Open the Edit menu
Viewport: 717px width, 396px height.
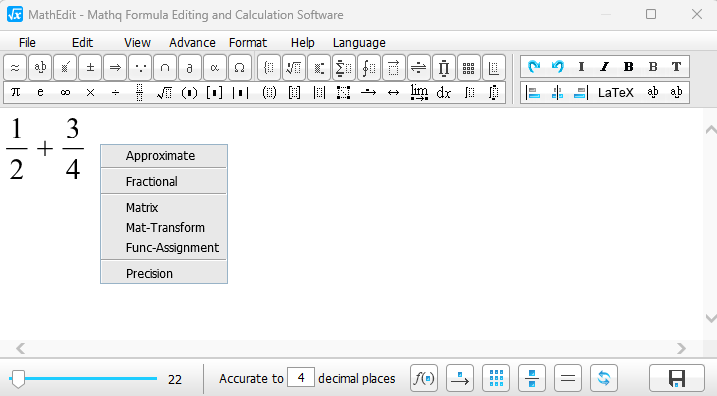pos(82,43)
